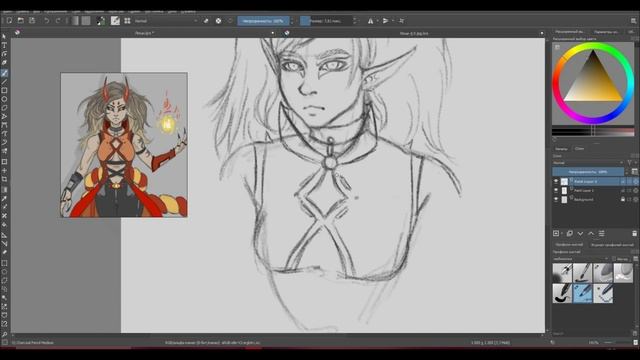Adjust the brush opacity stepper arrows
Viewport: 640px width, 360px height.
click(x=292, y=21)
